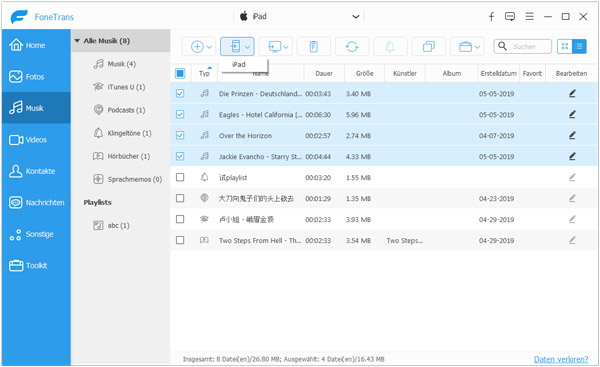Sort by Größe column header
600x367 pixels.
pos(364,73)
